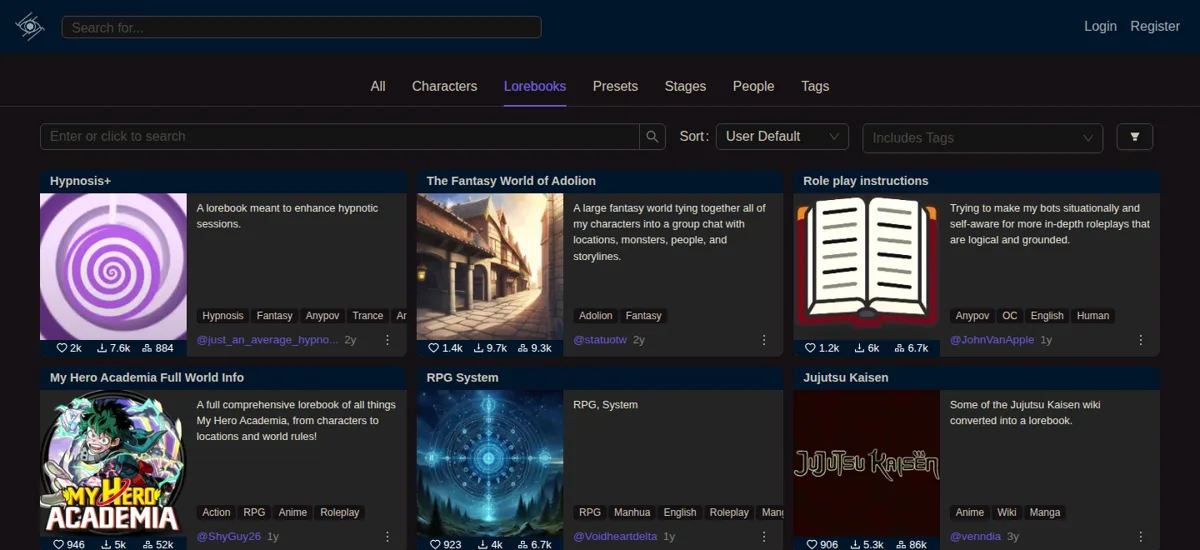The width and height of the screenshot is (1200, 550).
Task: Open the open book thumbnail
Action: click(867, 267)
